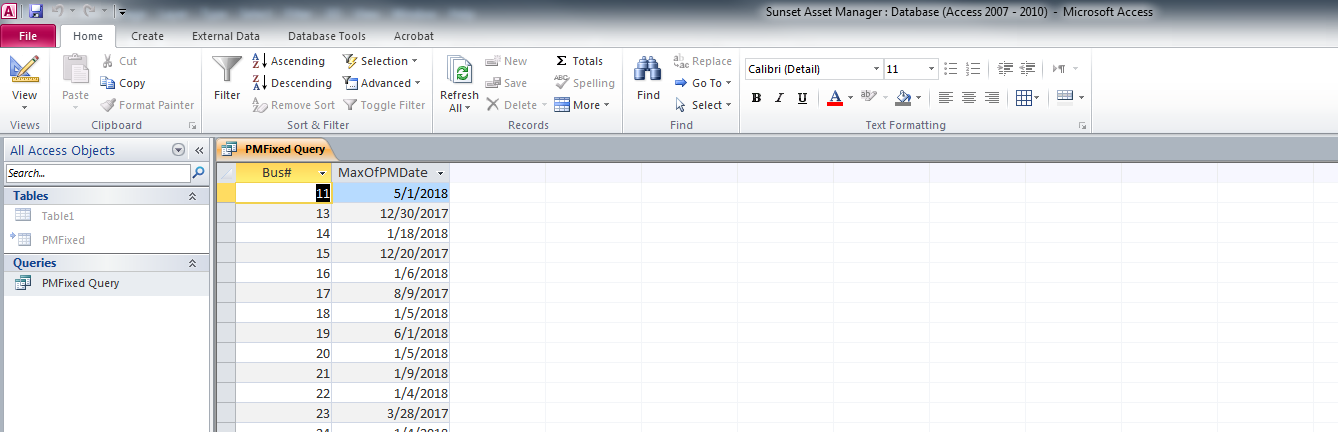Viewport: 1338px width, 432px height.
Task: Switch to the Create ribbon tab
Action: (148, 36)
